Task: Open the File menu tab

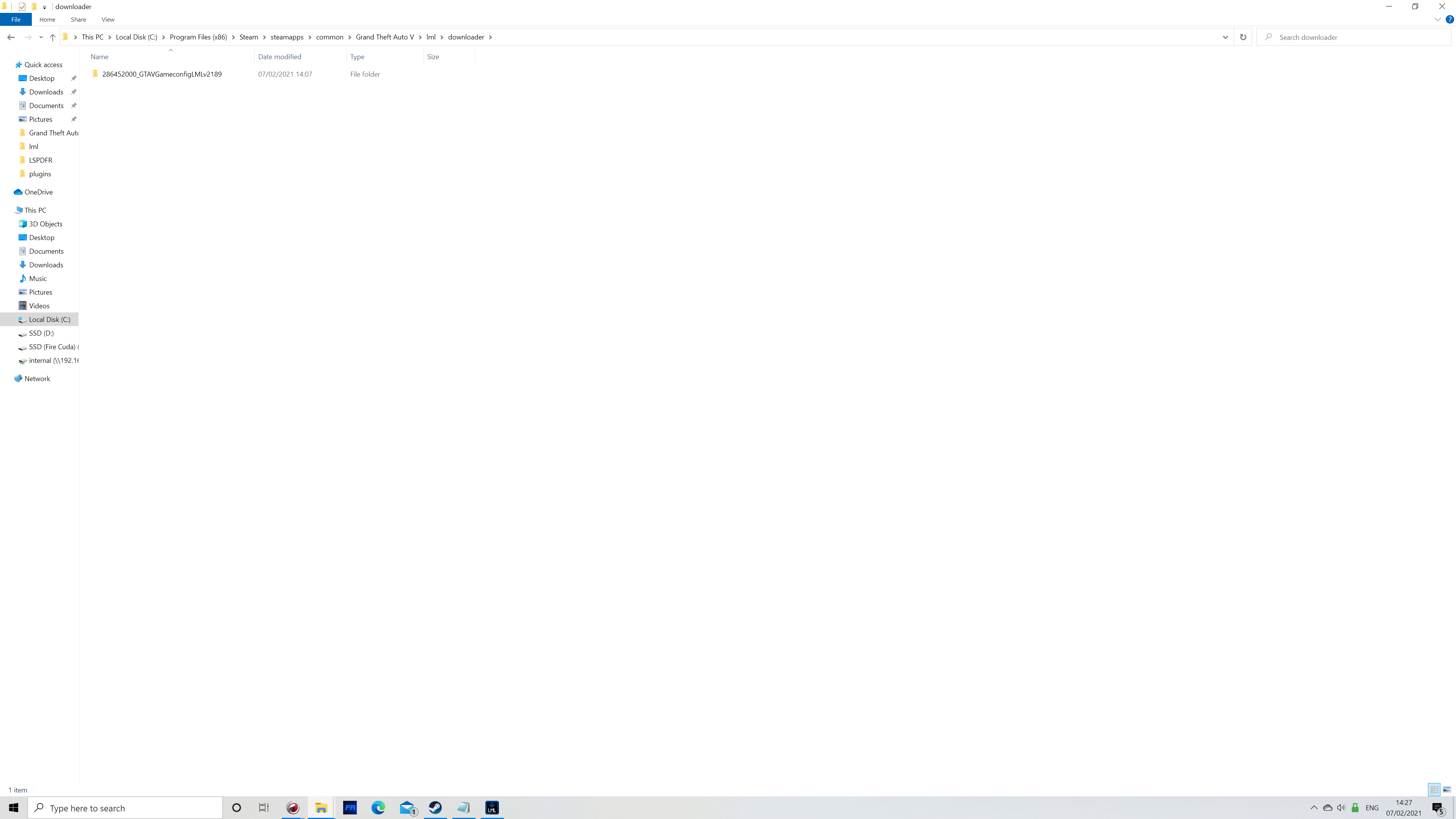Action: point(16,19)
